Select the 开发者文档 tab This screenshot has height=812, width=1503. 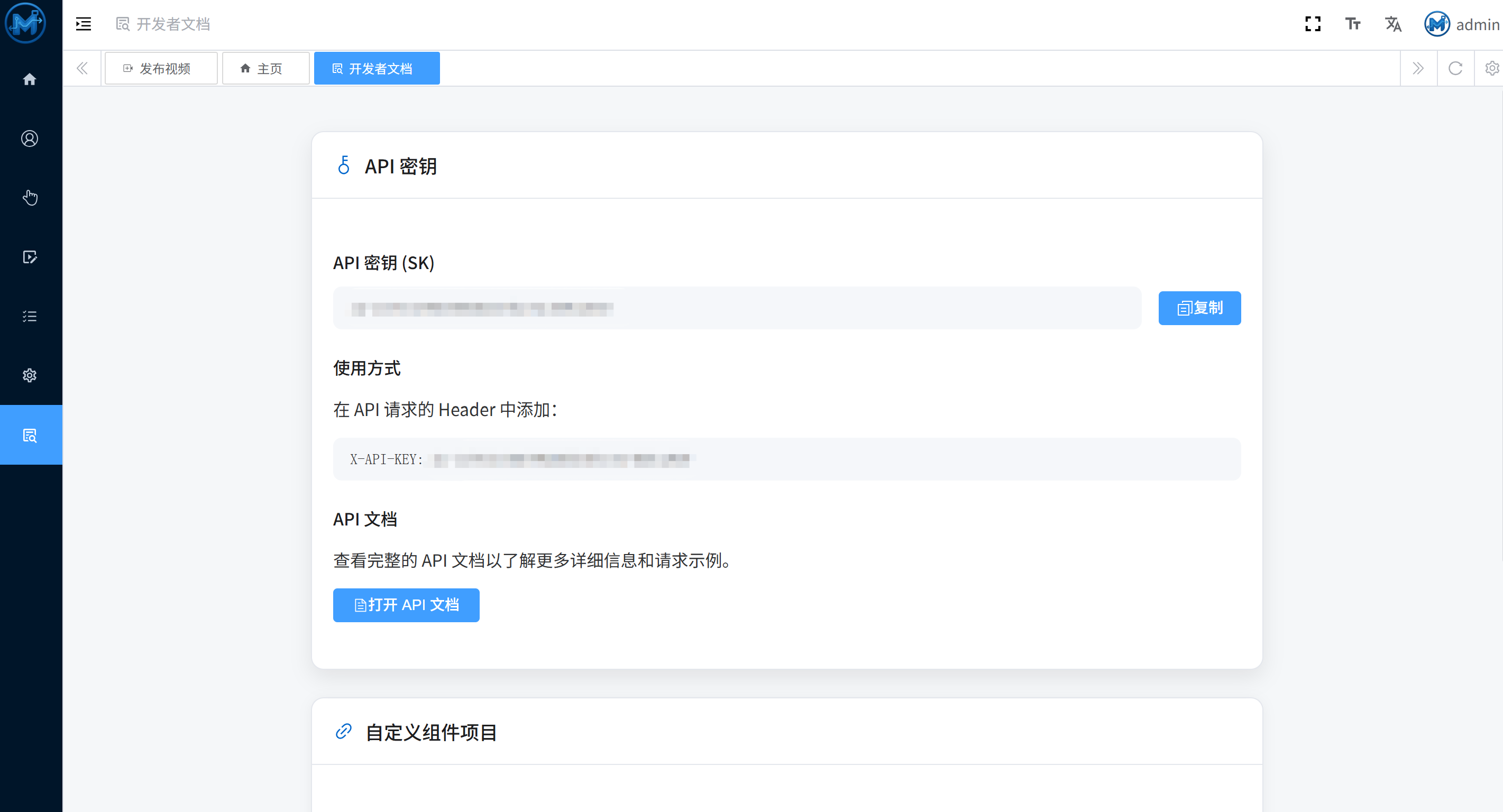377,68
